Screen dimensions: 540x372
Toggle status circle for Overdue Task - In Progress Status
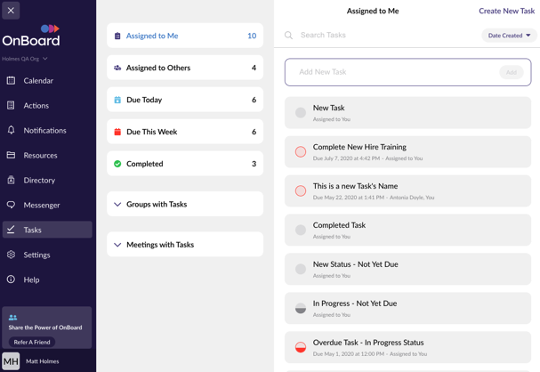(x=300, y=347)
